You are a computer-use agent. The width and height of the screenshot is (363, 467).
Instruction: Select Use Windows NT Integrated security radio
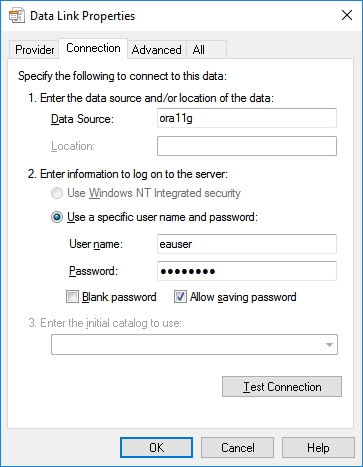tap(57, 193)
